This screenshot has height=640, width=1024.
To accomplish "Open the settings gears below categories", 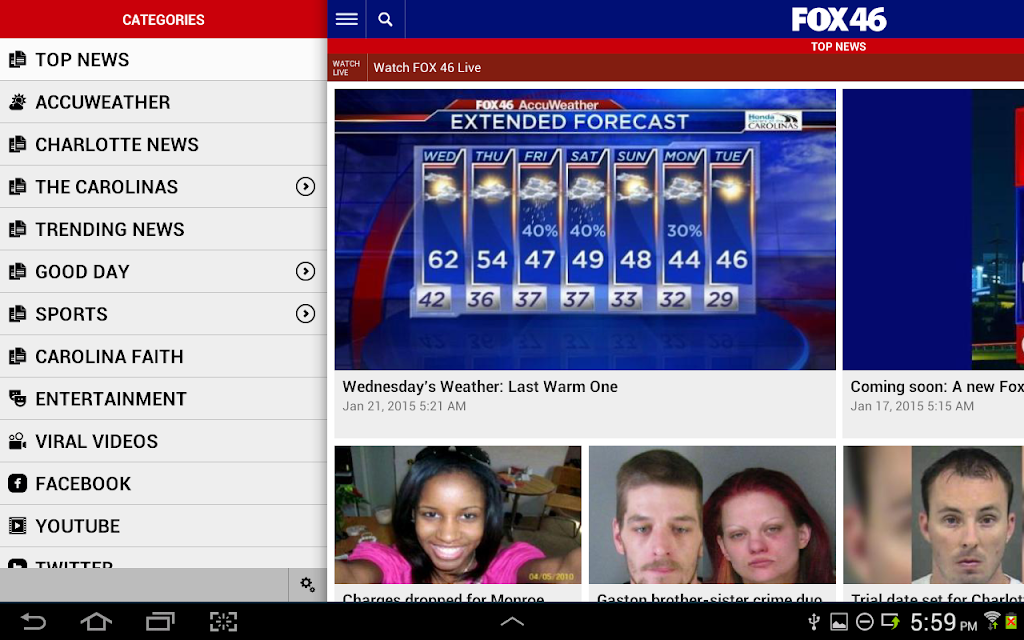I will (x=308, y=584).
